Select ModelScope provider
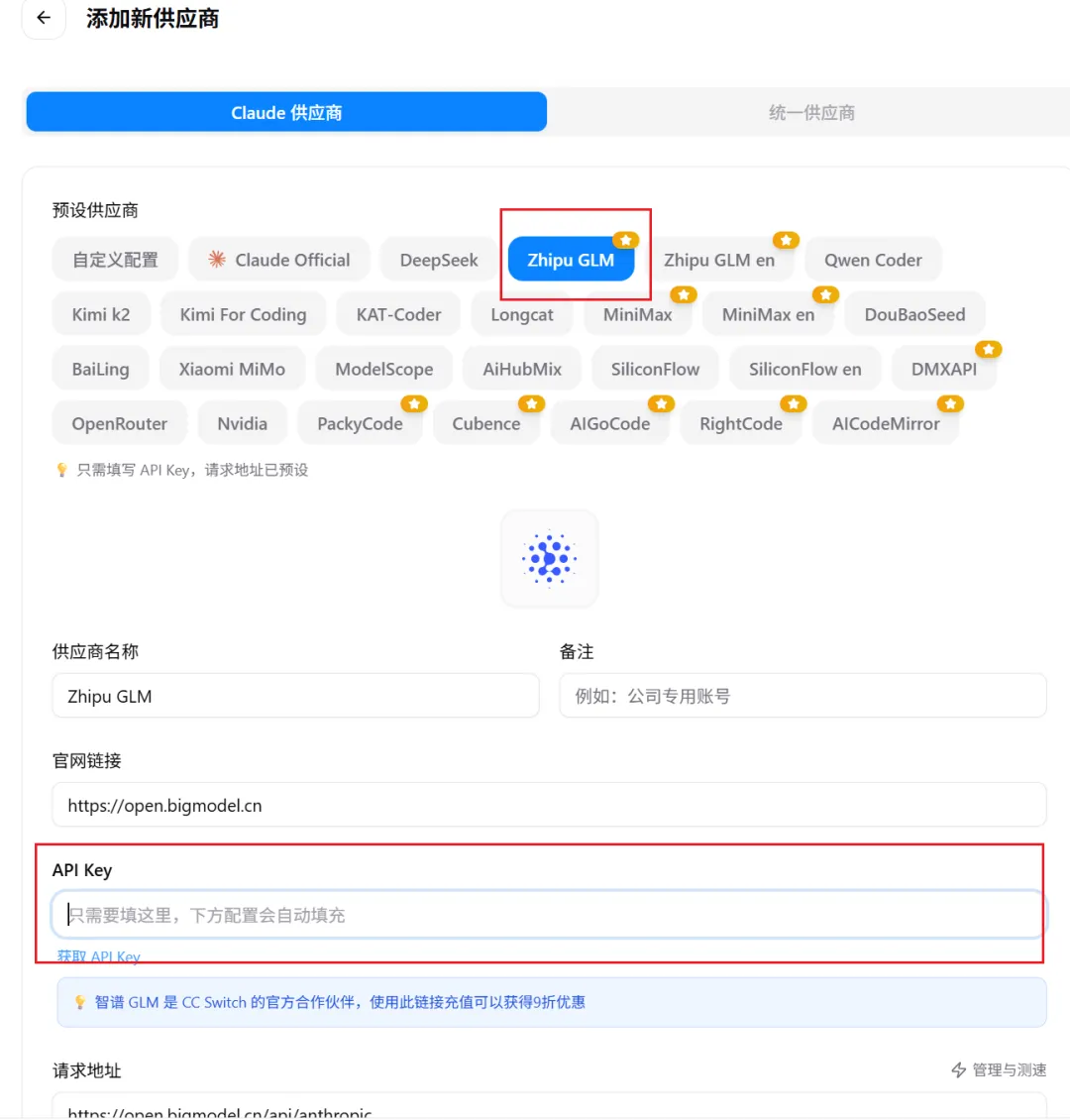This screenshot has height=1120, width=1070. pos(384,369)
